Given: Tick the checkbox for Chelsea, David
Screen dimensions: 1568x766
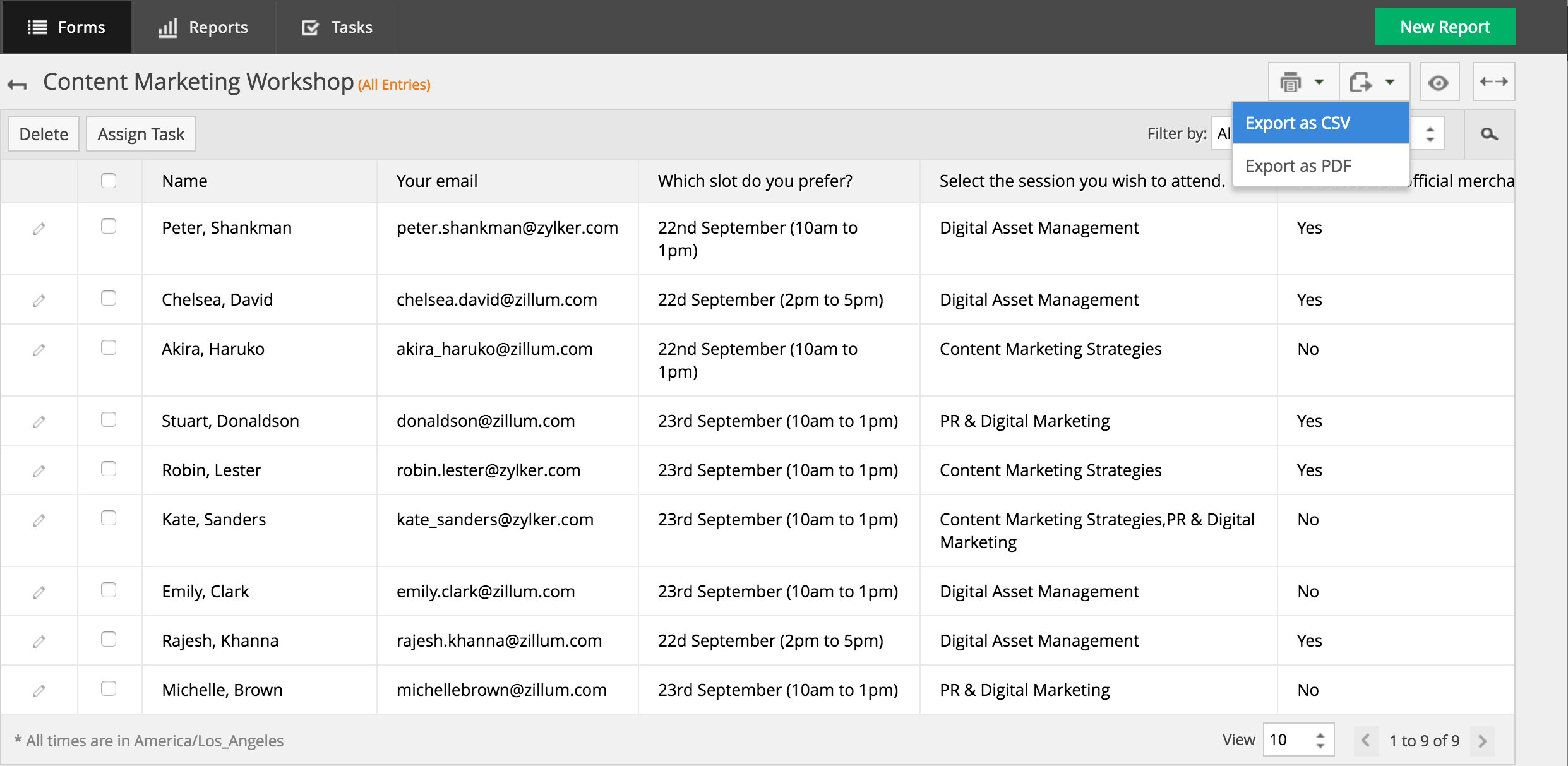Looking at the screenshot, I should (x=109, y=298).
